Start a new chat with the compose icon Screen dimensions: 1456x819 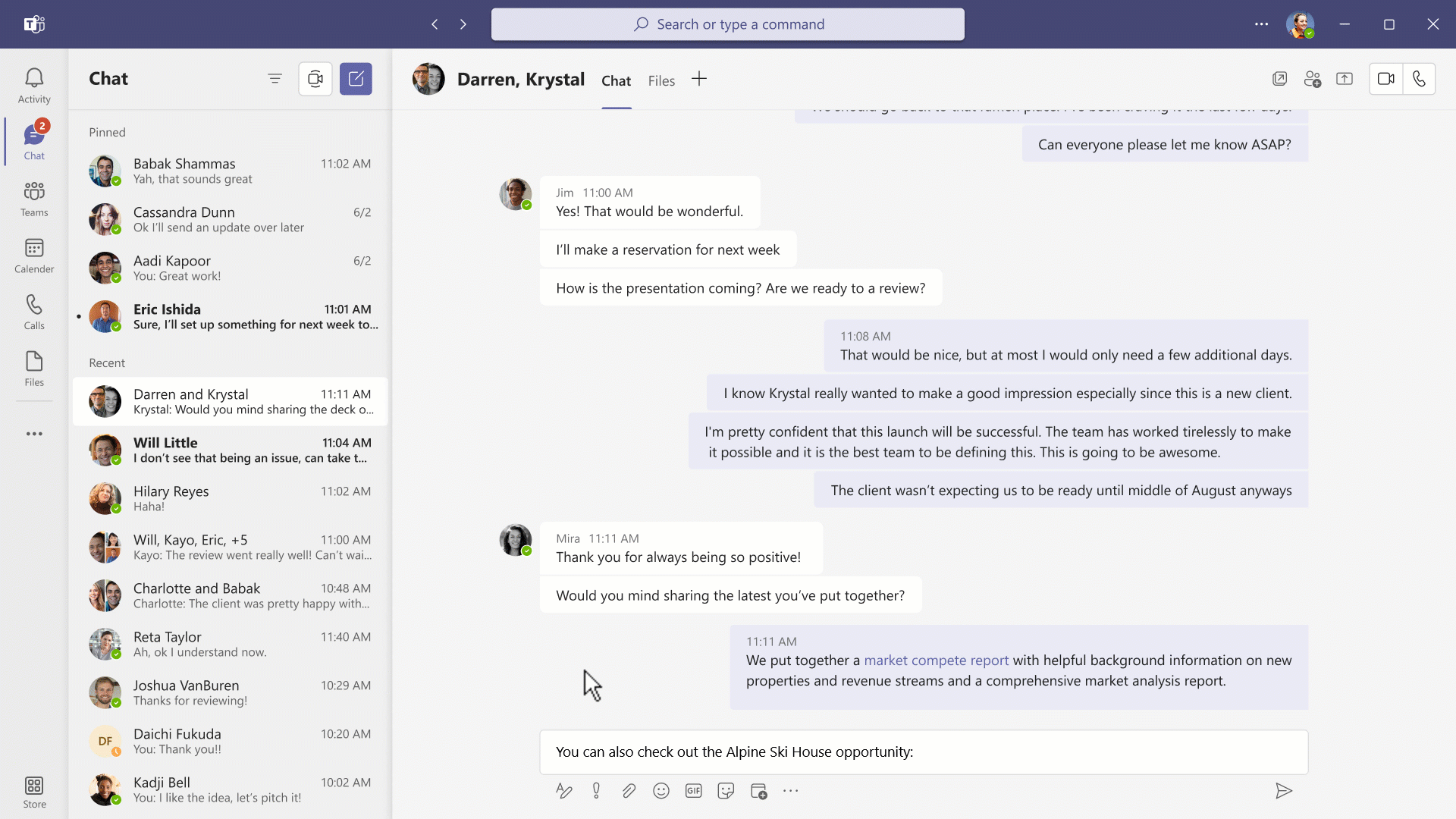[356, 78]
